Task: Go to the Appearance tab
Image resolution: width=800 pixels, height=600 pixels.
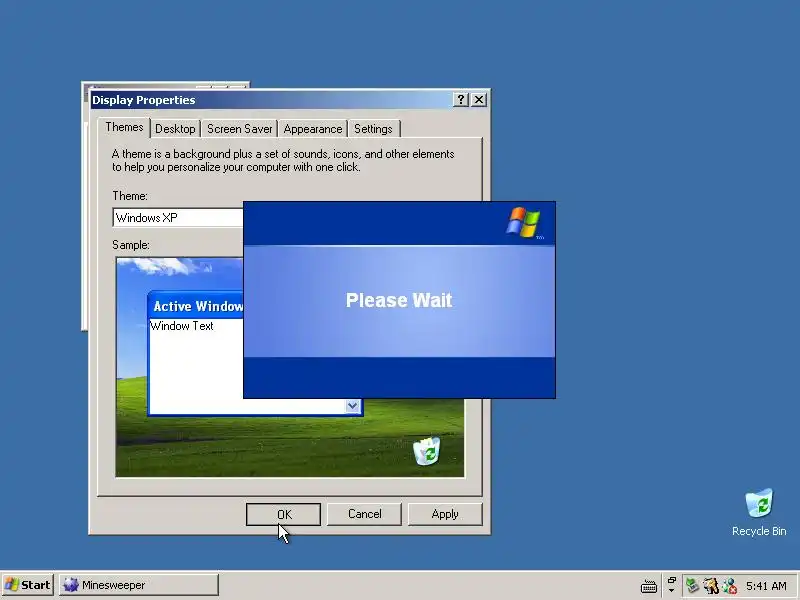Action: 313,129
